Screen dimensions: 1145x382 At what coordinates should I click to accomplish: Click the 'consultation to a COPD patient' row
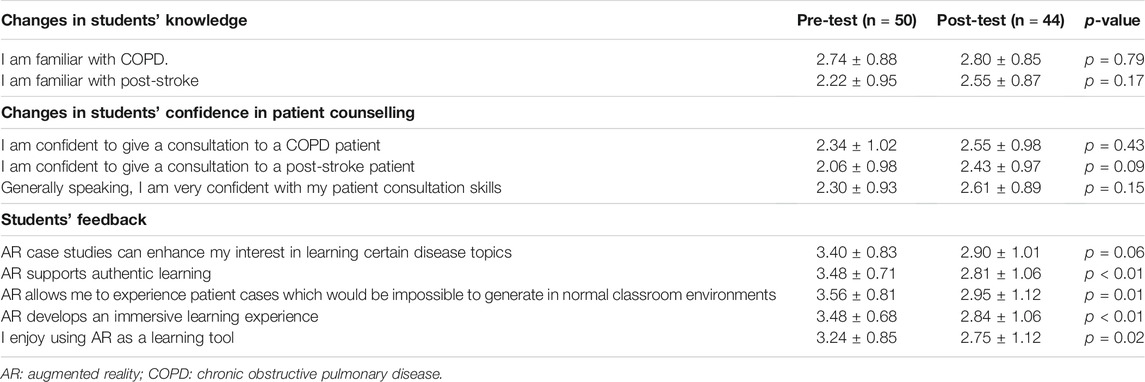click(x=572, y=146)
